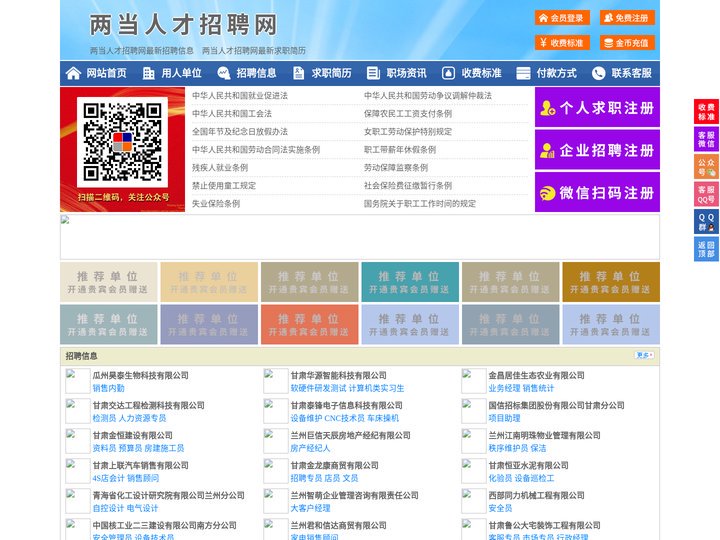720x540 pixels.
Task: Click the 会员登录 button
Action: click(562, 18)
